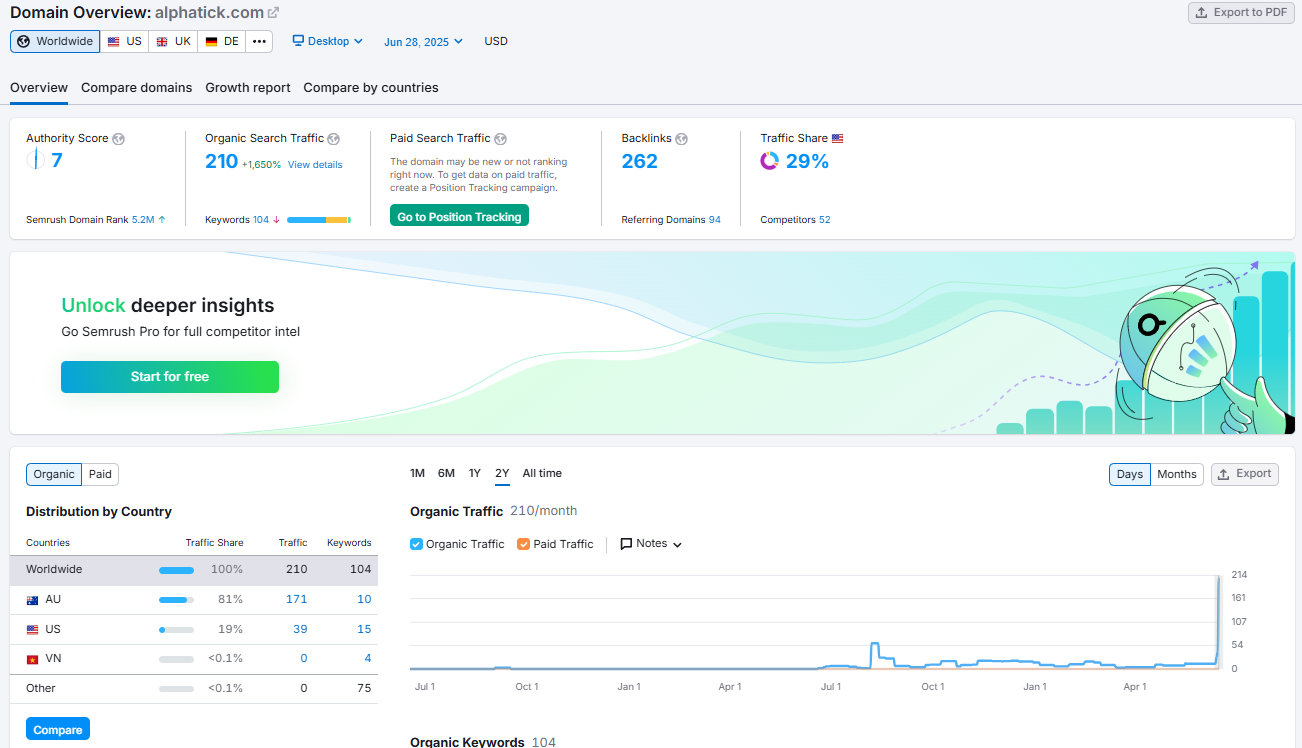Select the DE database button
The height and width of the screenshot is (748, 1302).
tap(222, 41)
